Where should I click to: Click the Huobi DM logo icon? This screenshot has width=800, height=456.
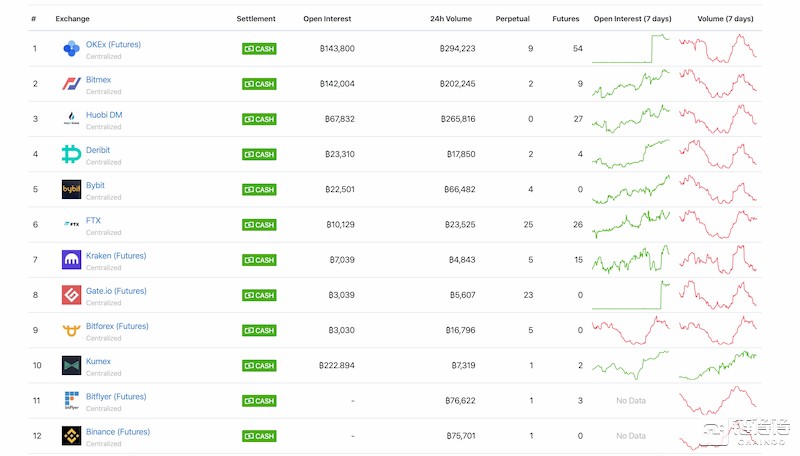tap(71, 119)
